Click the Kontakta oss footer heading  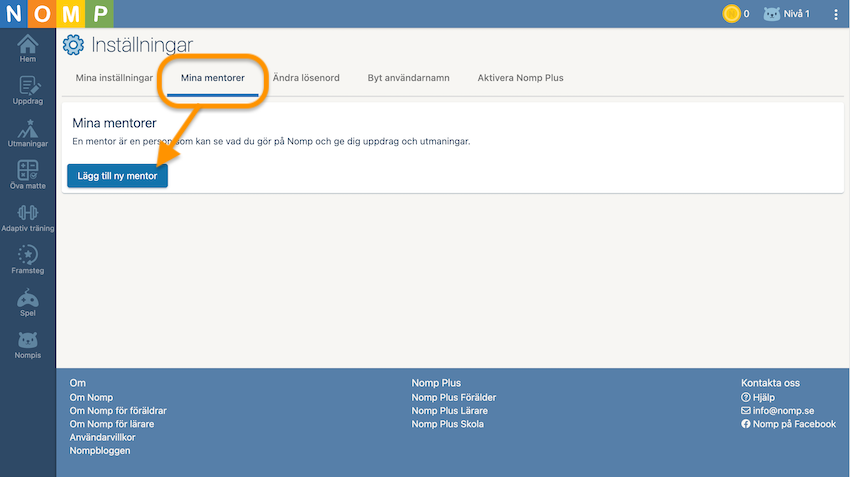[770, 383]
